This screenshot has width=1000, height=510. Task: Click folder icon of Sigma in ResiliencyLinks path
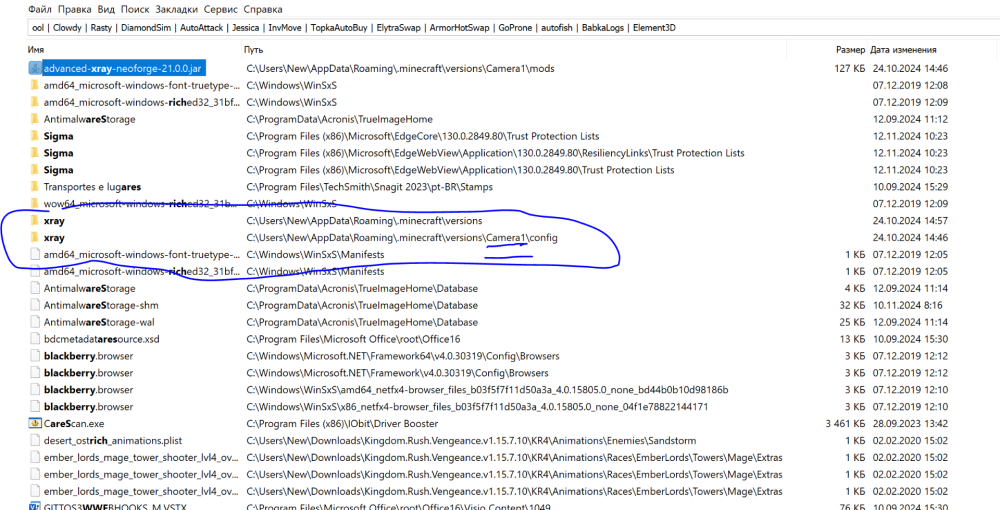tap(34, 153)
